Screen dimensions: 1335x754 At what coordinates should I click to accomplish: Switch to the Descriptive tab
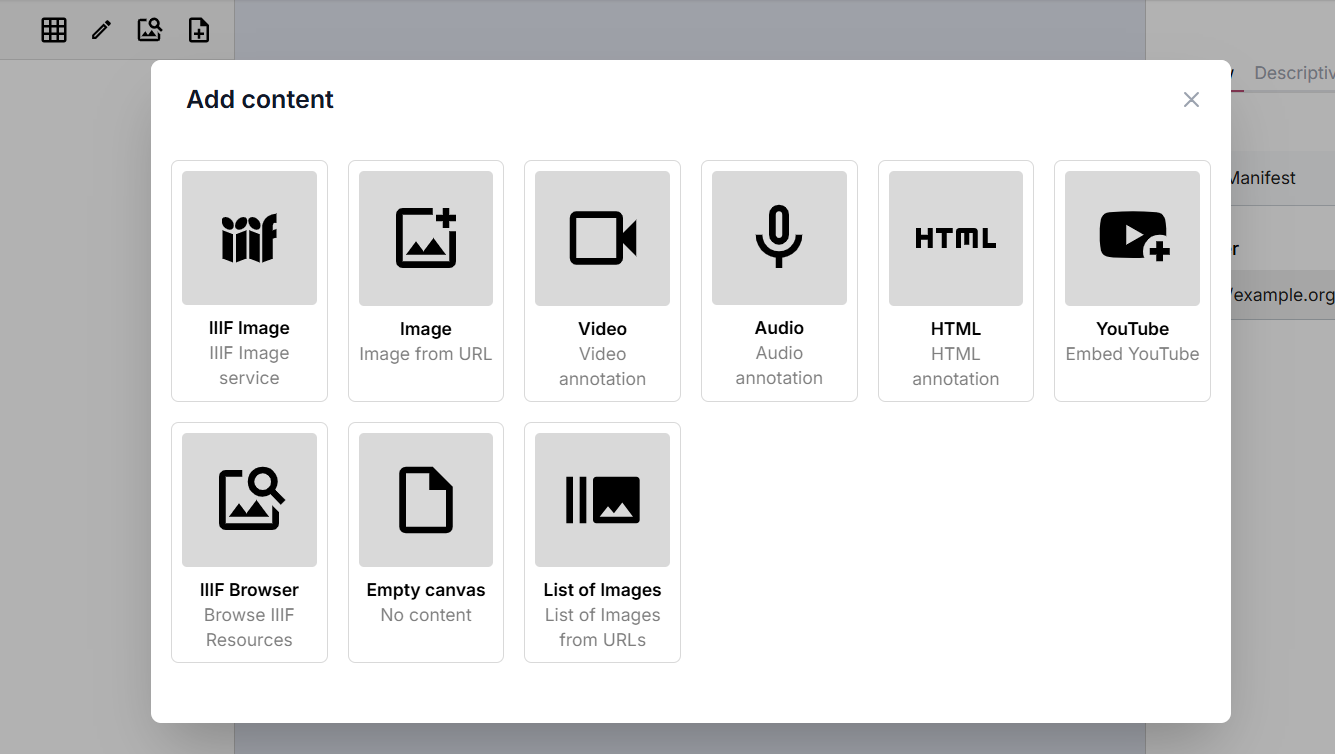point(1295,72)
